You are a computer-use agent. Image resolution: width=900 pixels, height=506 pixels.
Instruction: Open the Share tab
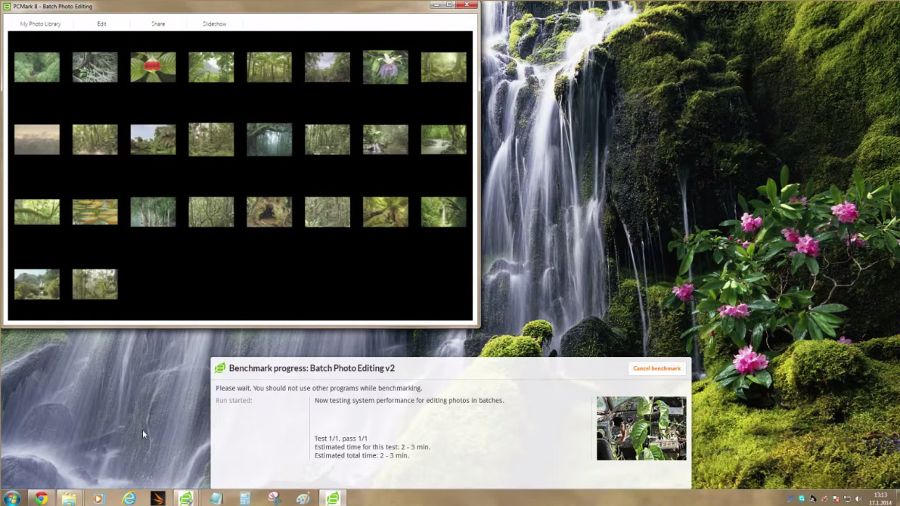point(158,23)
